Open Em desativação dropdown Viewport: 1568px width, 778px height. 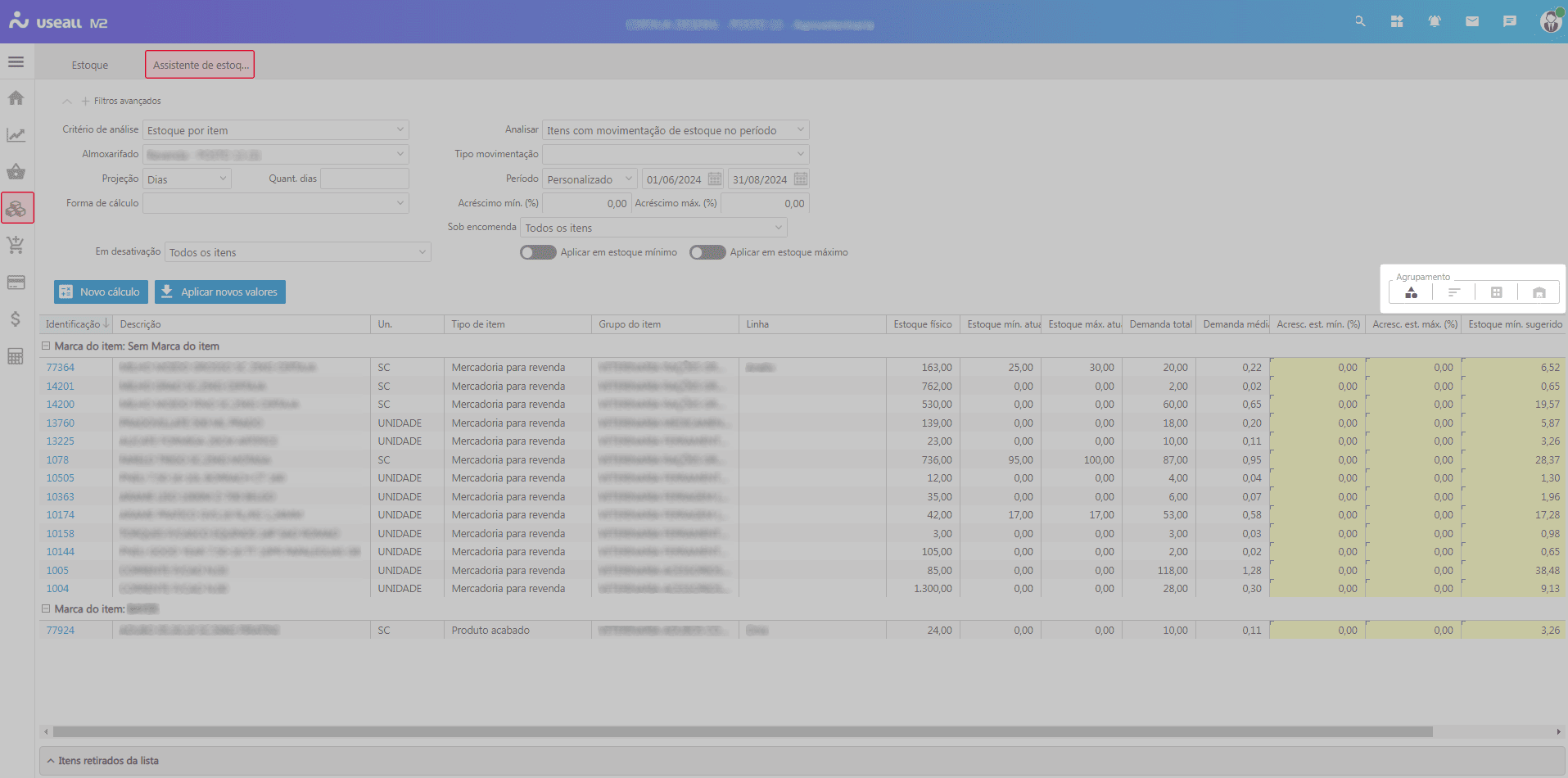point(298,252)
